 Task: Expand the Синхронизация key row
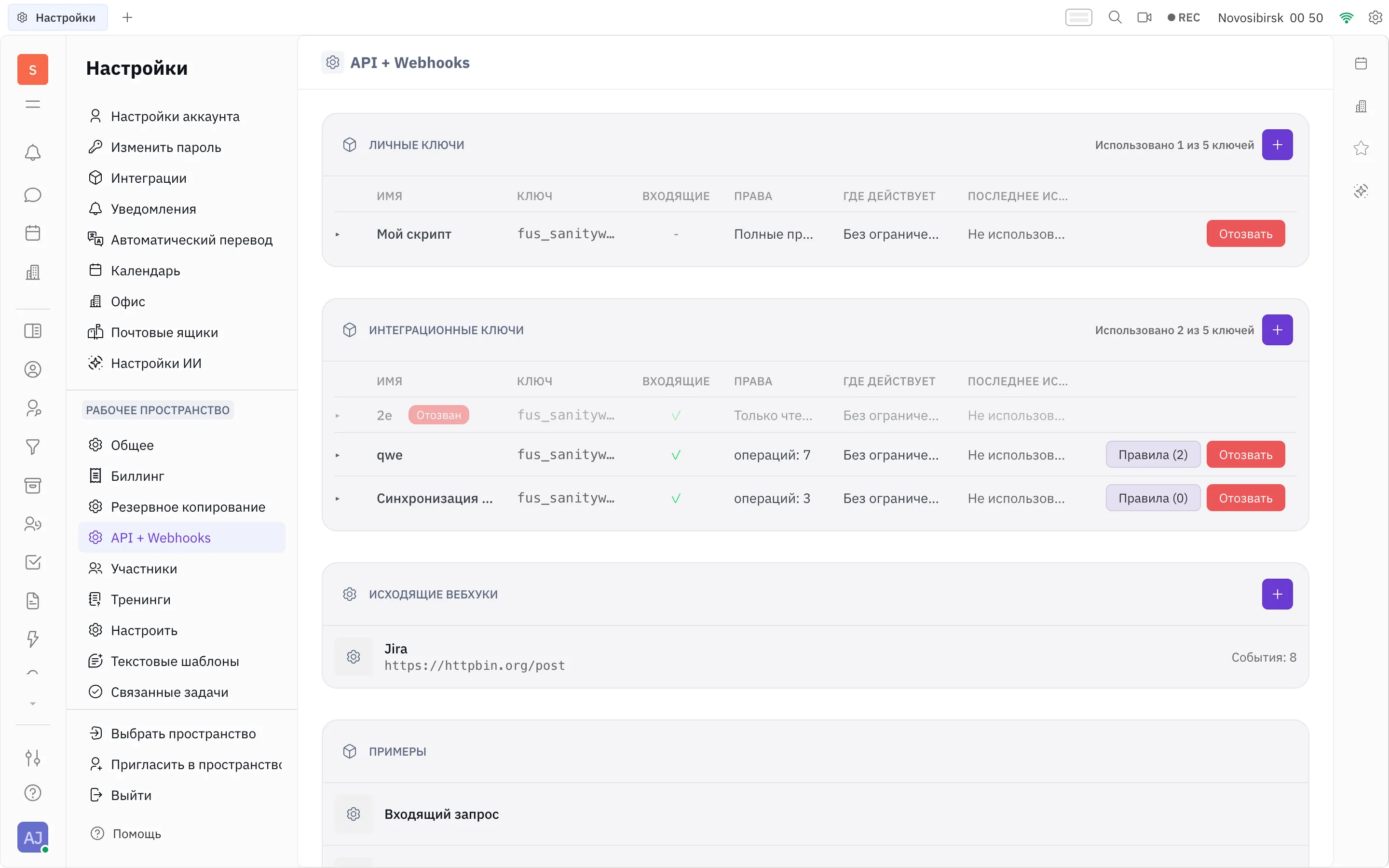338,499
